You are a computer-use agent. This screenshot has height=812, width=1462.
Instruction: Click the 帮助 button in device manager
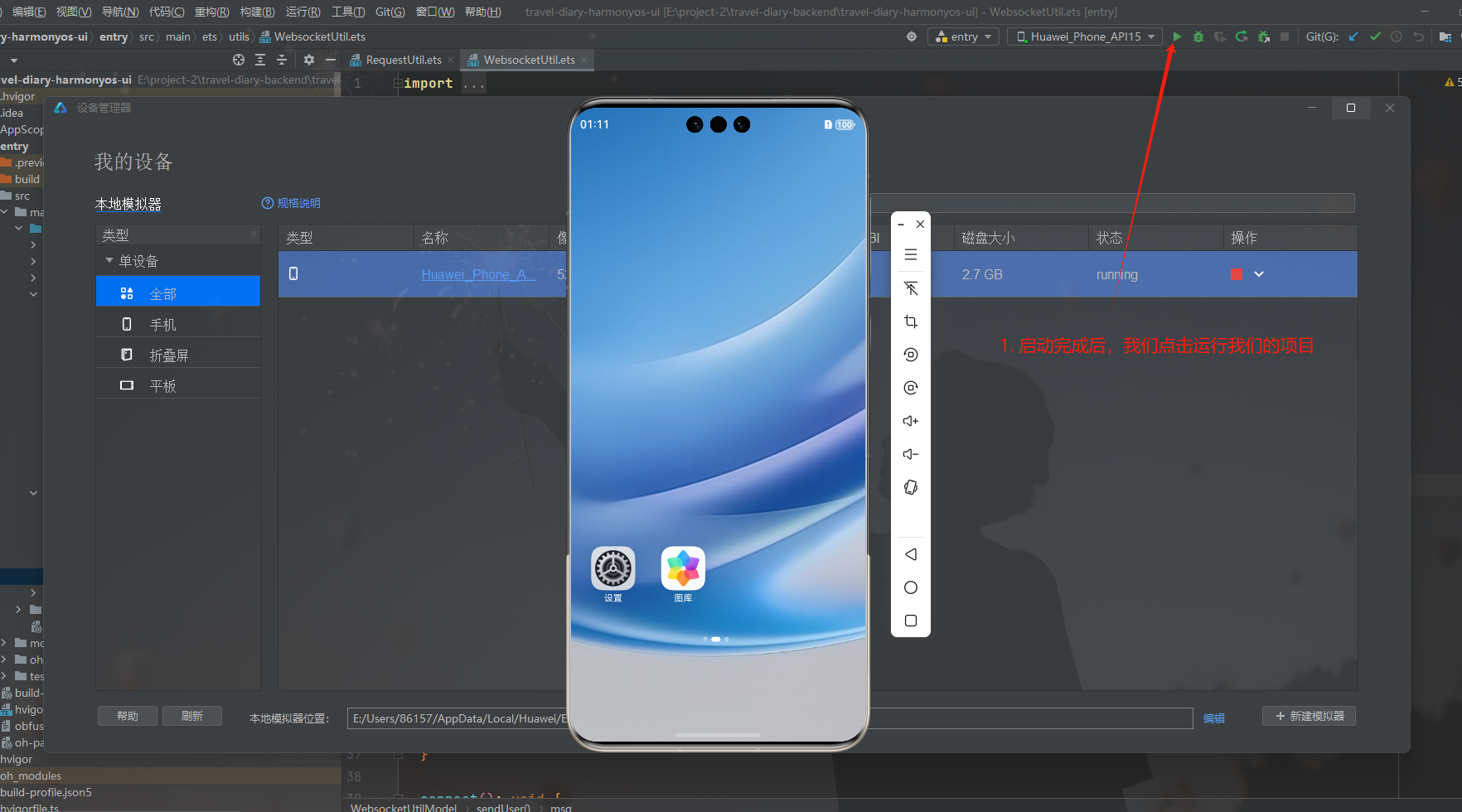[128, 716]
